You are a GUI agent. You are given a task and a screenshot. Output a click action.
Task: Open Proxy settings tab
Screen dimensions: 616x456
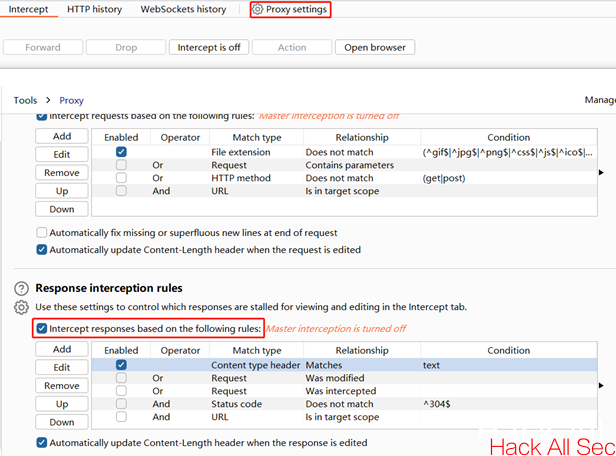tap(291, 9)
